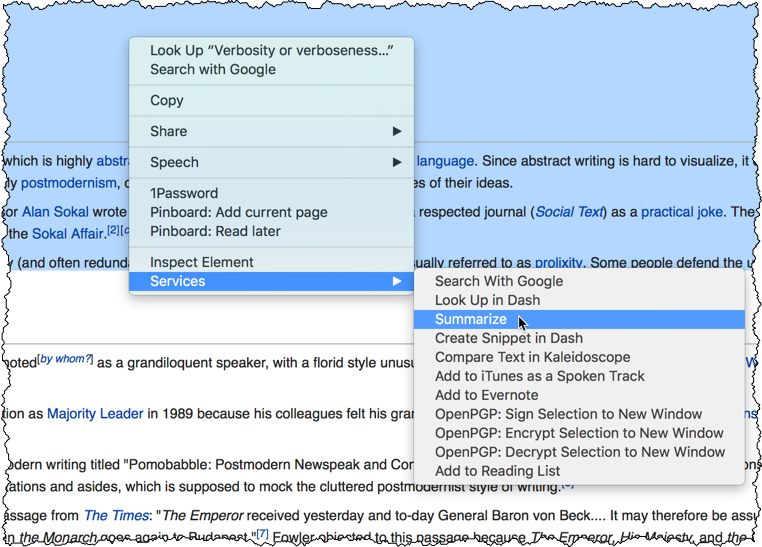Click the Look Up "Verbosity or verboseness…" item
Screen dimensions: 762x547
pos(271,50)
